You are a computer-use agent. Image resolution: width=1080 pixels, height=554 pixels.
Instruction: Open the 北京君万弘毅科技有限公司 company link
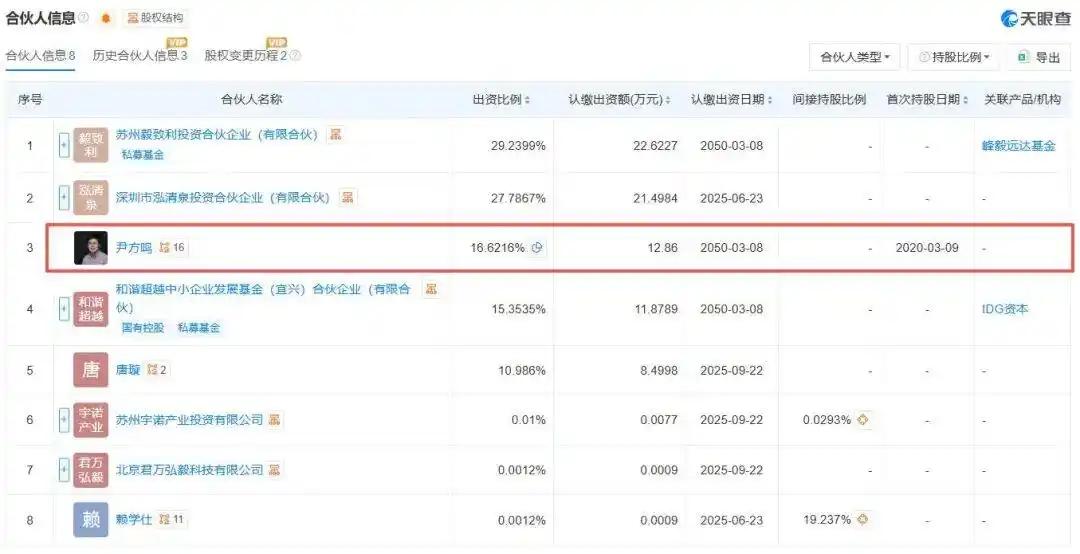[x=189, y=470]
